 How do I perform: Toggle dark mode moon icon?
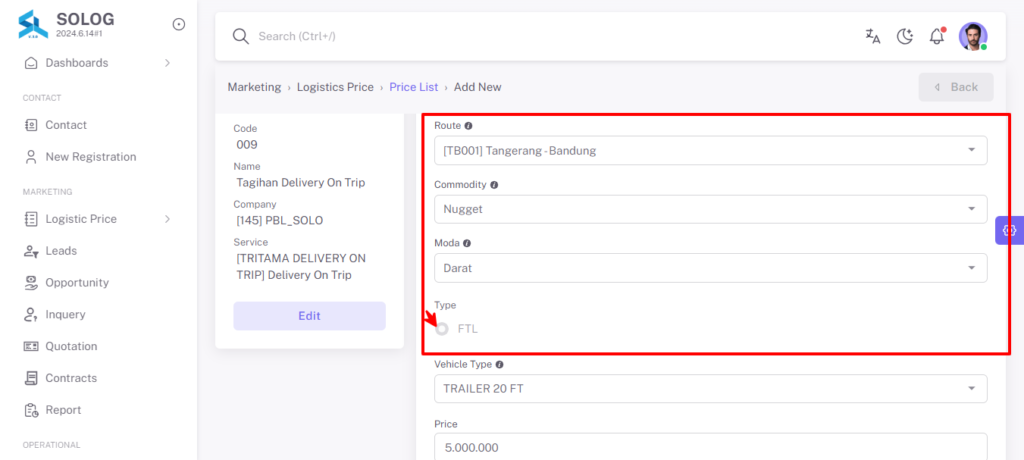point(904,37)
